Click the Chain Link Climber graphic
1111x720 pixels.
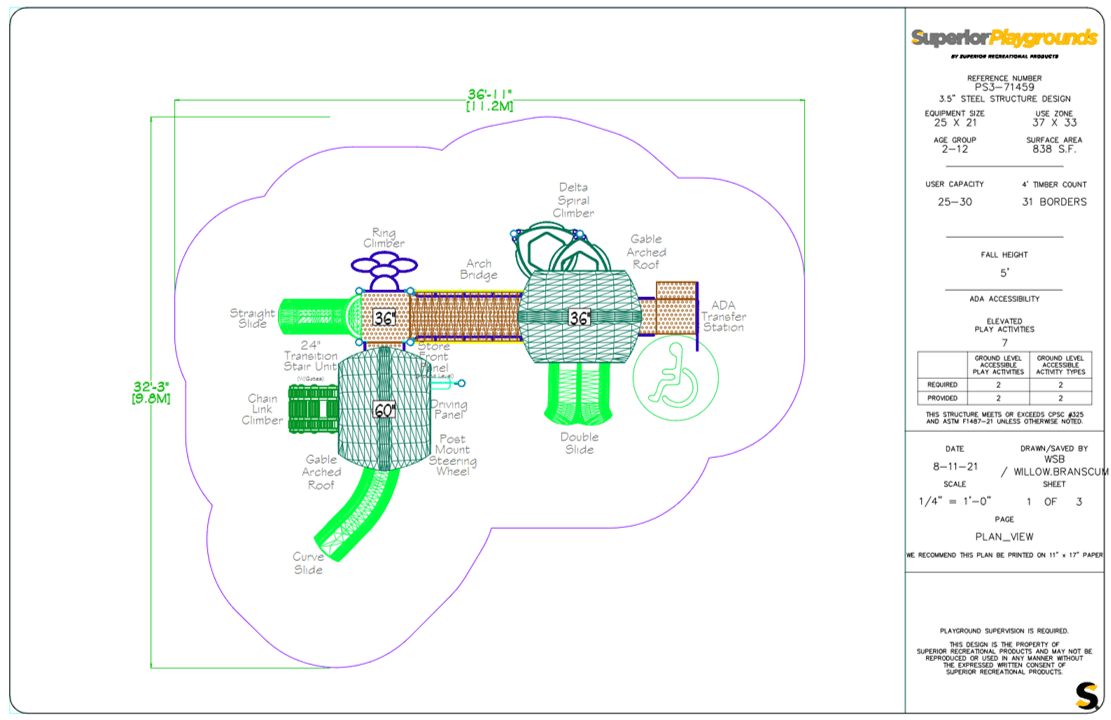[313, 408]
